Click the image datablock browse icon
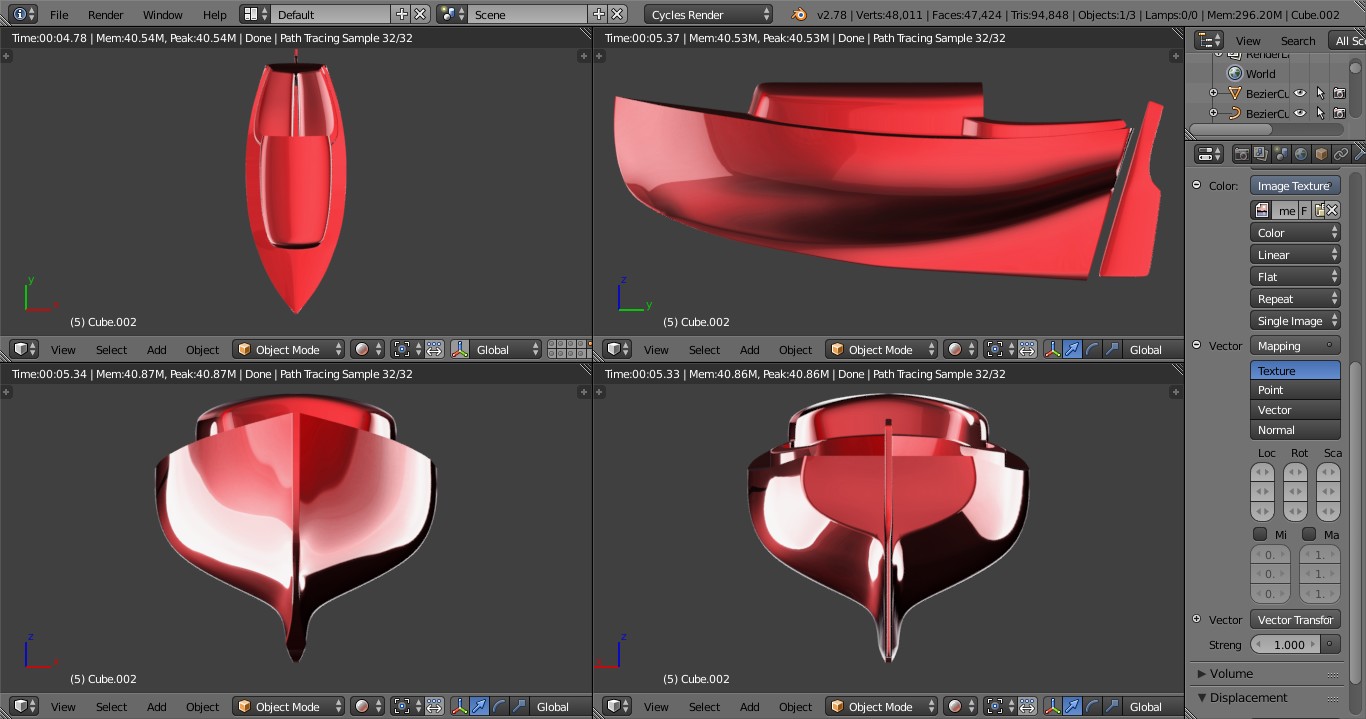1366x719 pixels. 1262,210
